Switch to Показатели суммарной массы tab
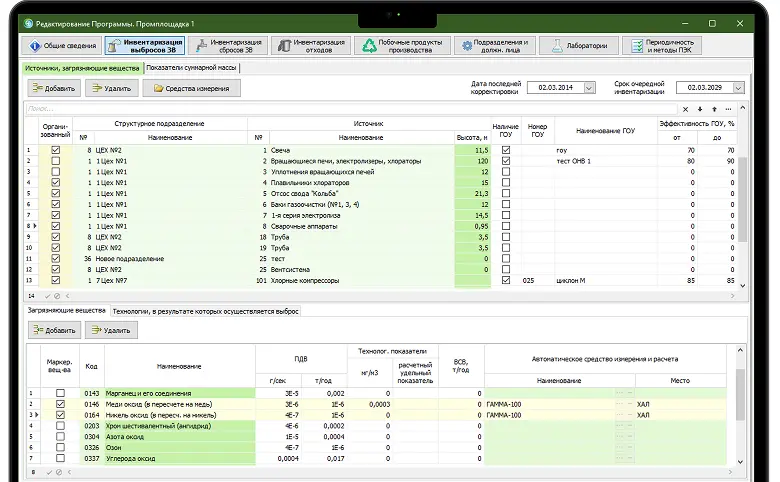The width and height of the screenshot is (780, 482). [x=194, y=68]
